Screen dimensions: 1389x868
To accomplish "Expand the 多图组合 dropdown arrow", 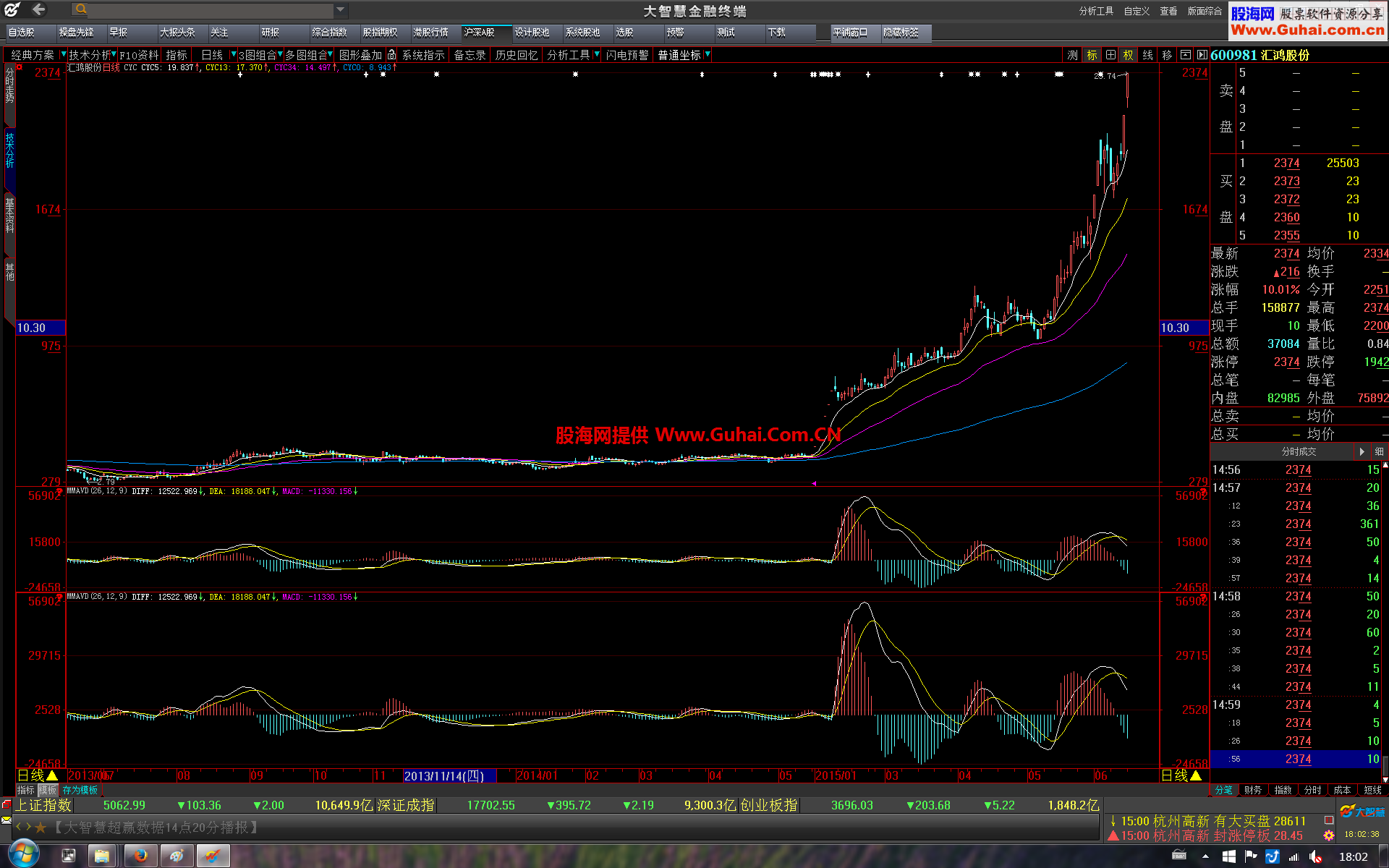I will 331,54.
